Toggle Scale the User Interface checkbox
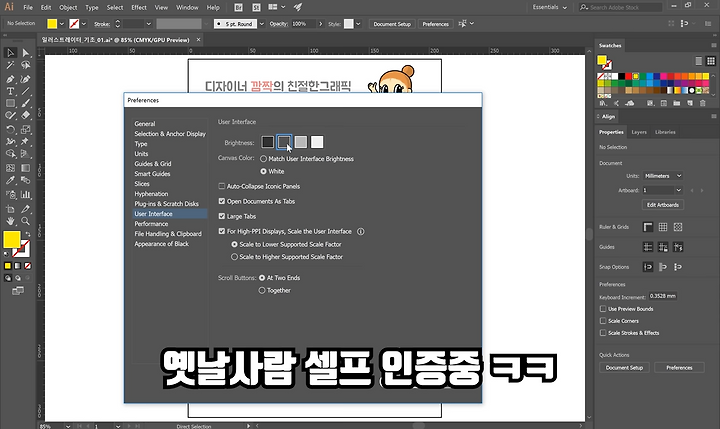 pos(222,231)
